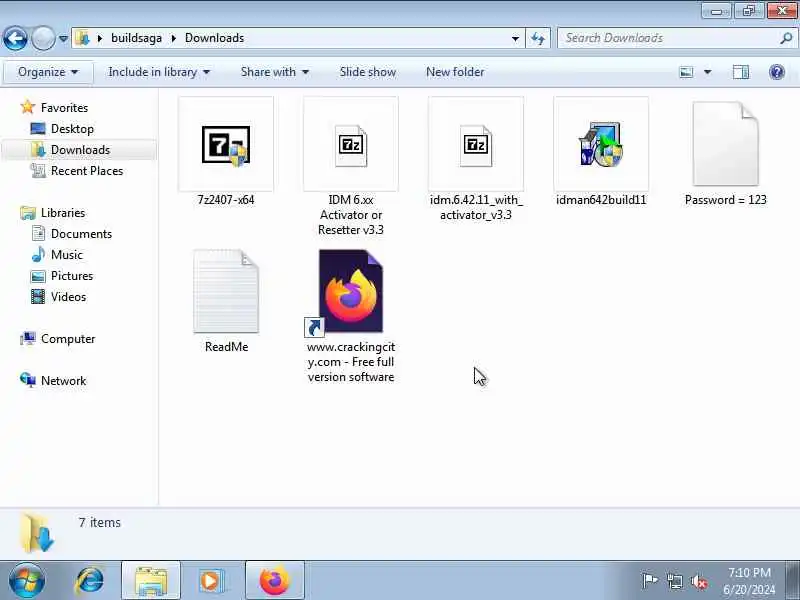Select the IDM 6.xx Activator or Resetter archive
Viewport: 800px width, 600px height.
pos(351,145)
